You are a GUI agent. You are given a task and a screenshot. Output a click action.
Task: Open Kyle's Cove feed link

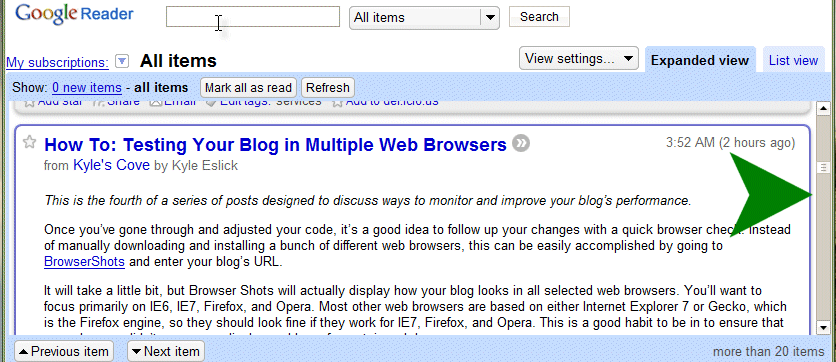[111, 165]
